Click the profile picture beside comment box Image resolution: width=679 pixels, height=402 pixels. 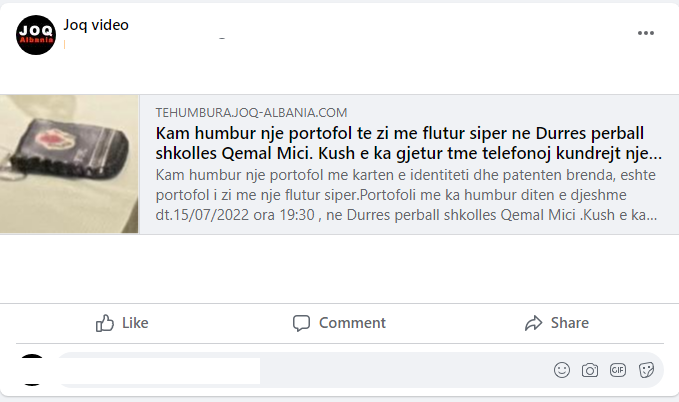tap(32, 369)
